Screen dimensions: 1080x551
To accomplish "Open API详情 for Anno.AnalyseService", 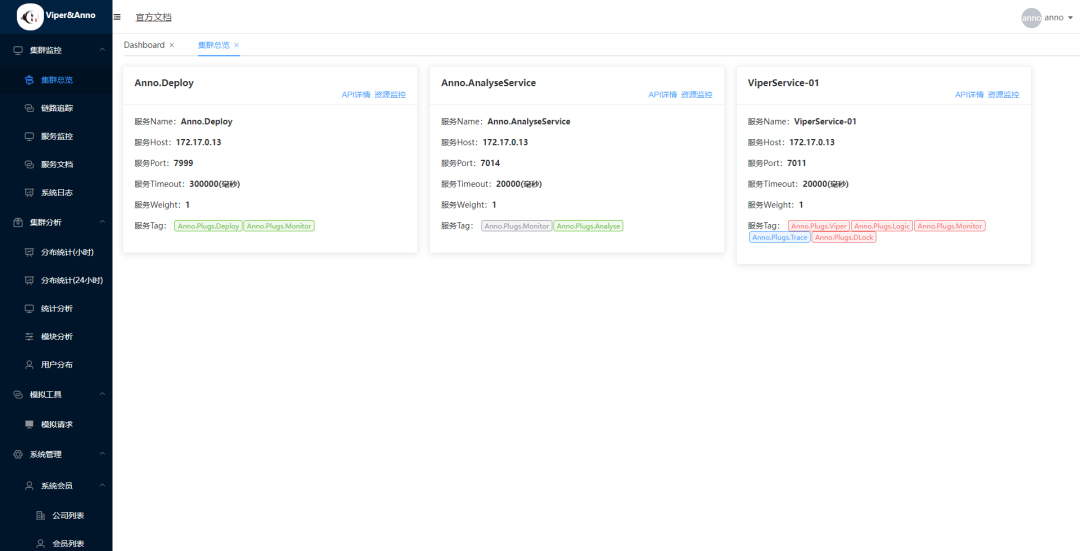I will pyautogui.click(x=662, y=95).
